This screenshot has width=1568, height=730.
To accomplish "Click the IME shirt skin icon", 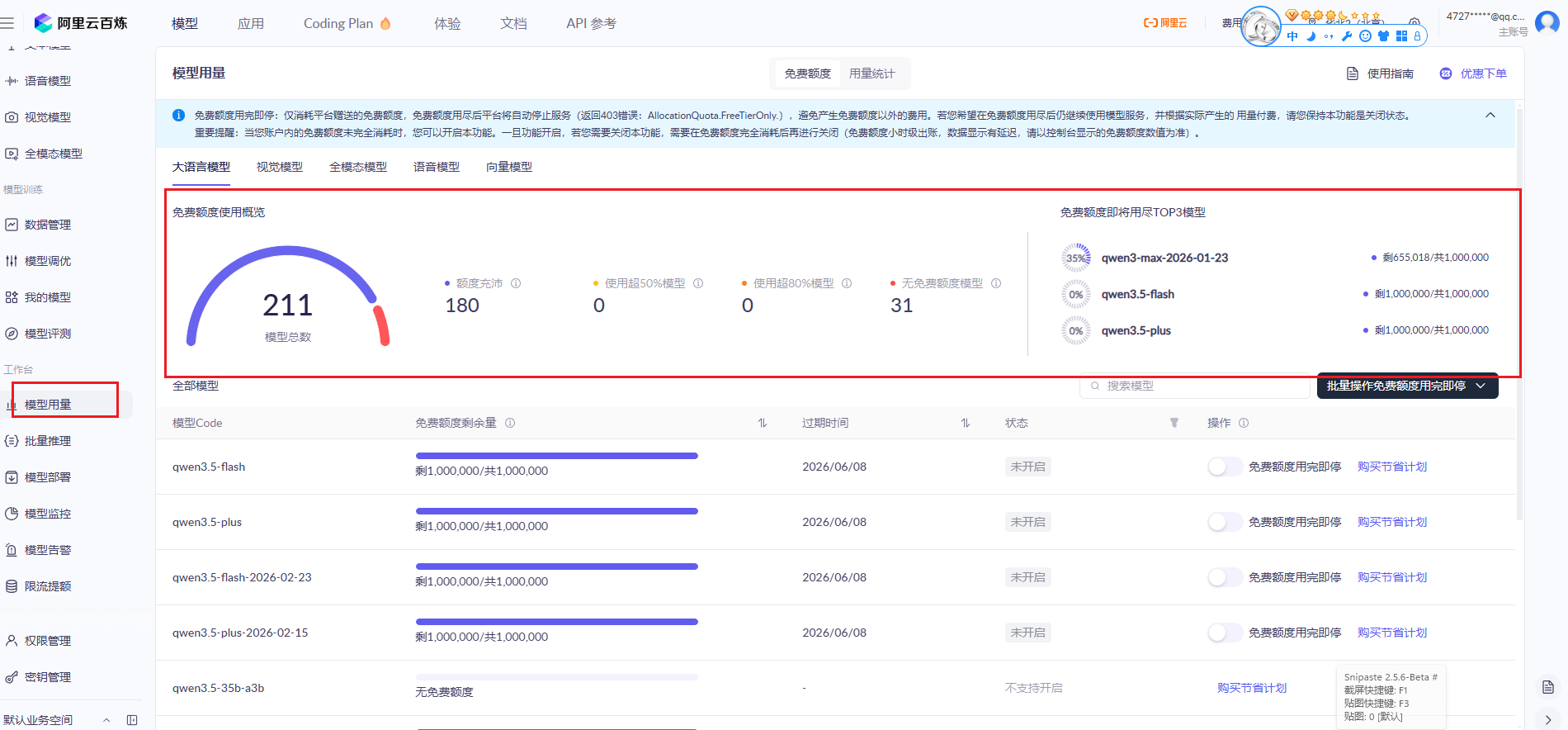I will [1383, 36].
